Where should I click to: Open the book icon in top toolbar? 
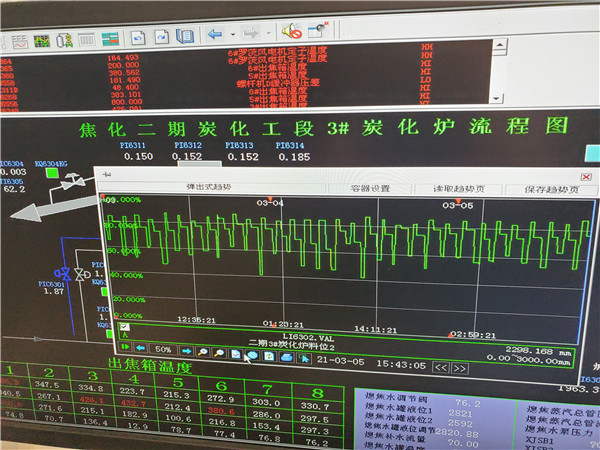point(185,35)
